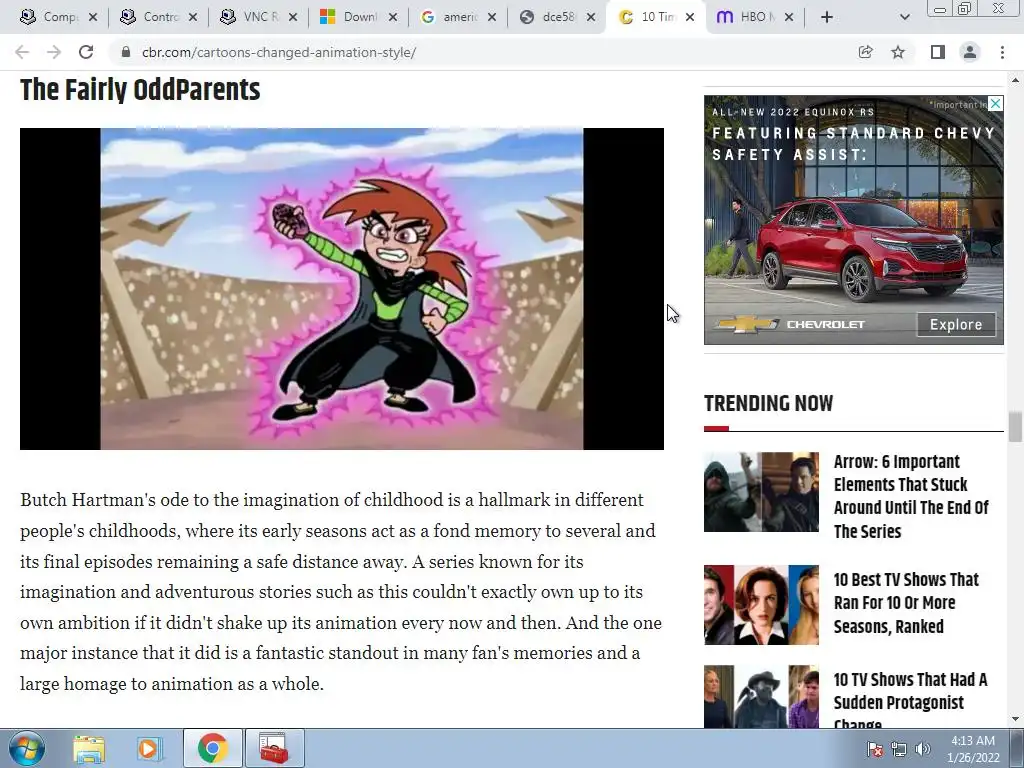
Task: Select Chrome in the taskbar
Action: click(212, 748)
